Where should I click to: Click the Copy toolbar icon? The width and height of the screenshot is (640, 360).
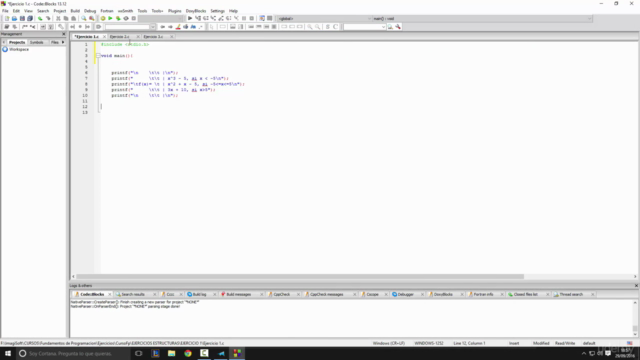(x=66, y=18)
